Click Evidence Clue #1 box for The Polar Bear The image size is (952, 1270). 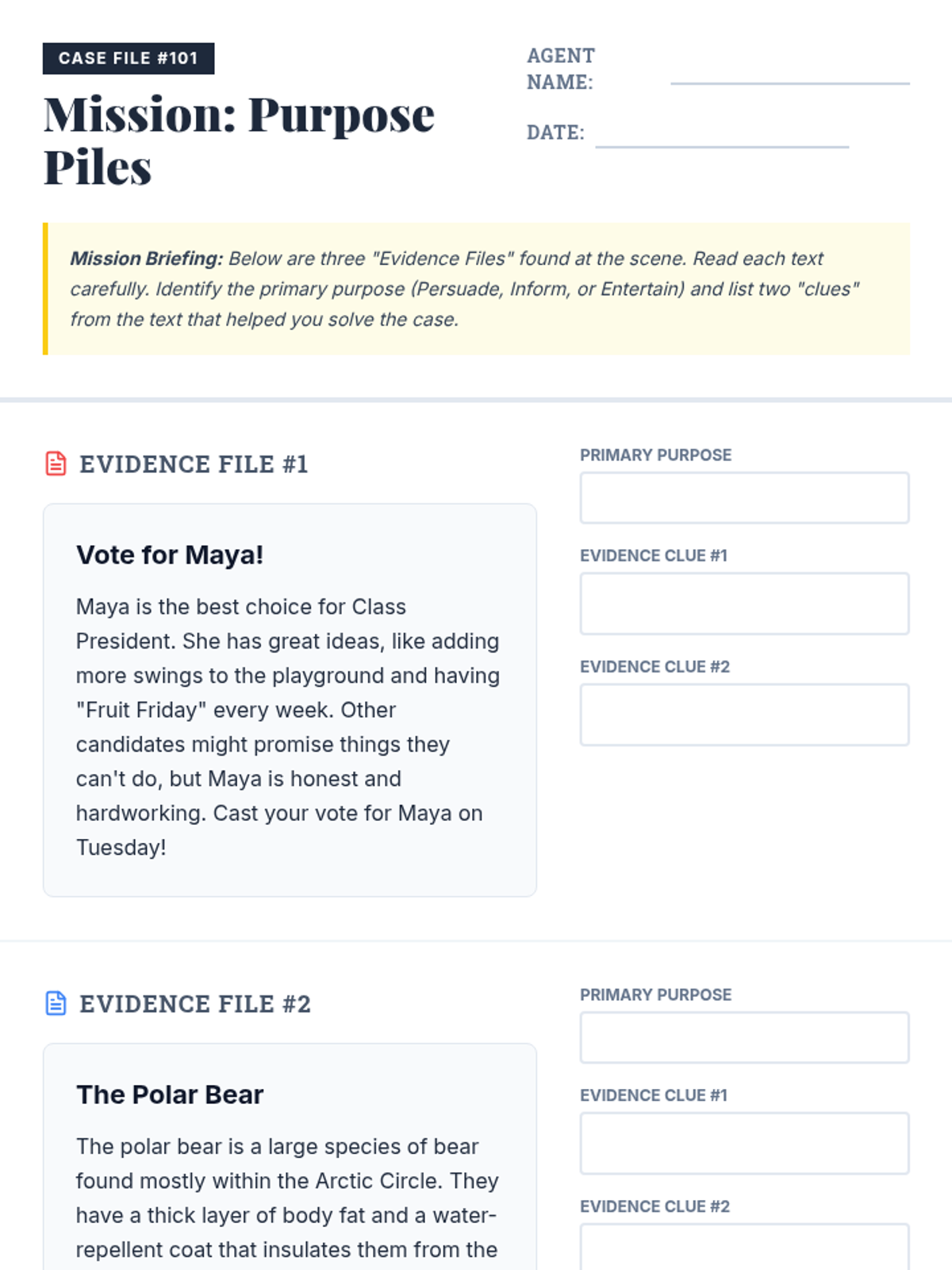[x=744, y=1143]
